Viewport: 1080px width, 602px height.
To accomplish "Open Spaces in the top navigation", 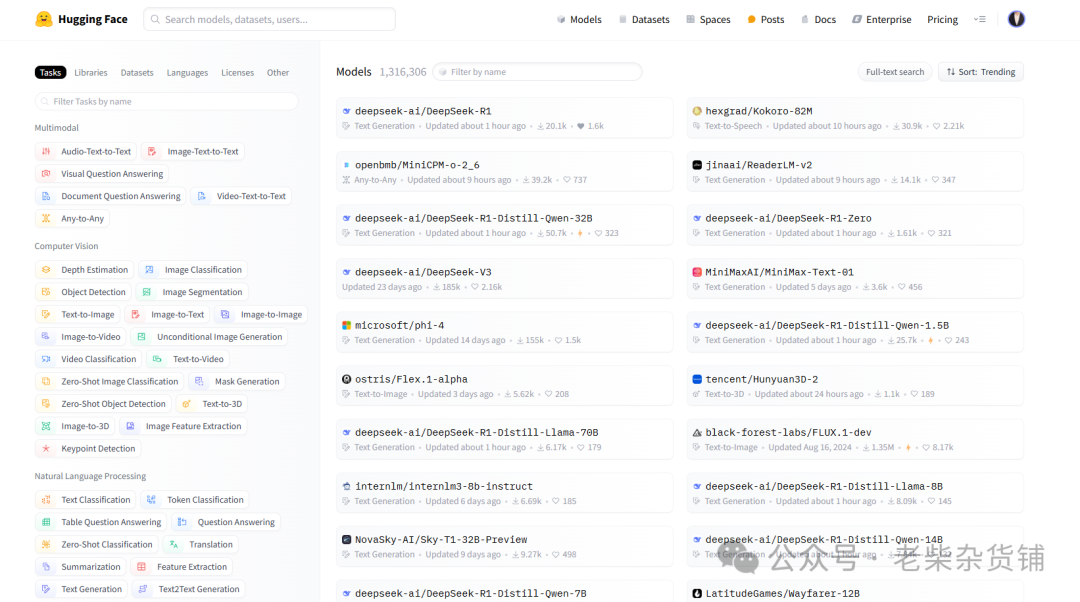I will [x=708, y=19].
